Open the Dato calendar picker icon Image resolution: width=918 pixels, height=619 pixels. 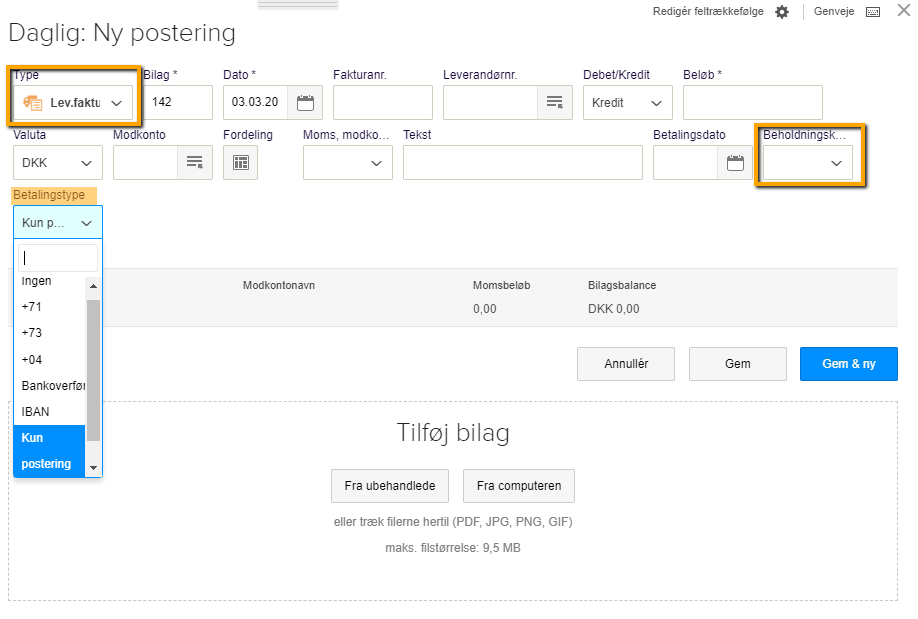click(x=305, y=103)
